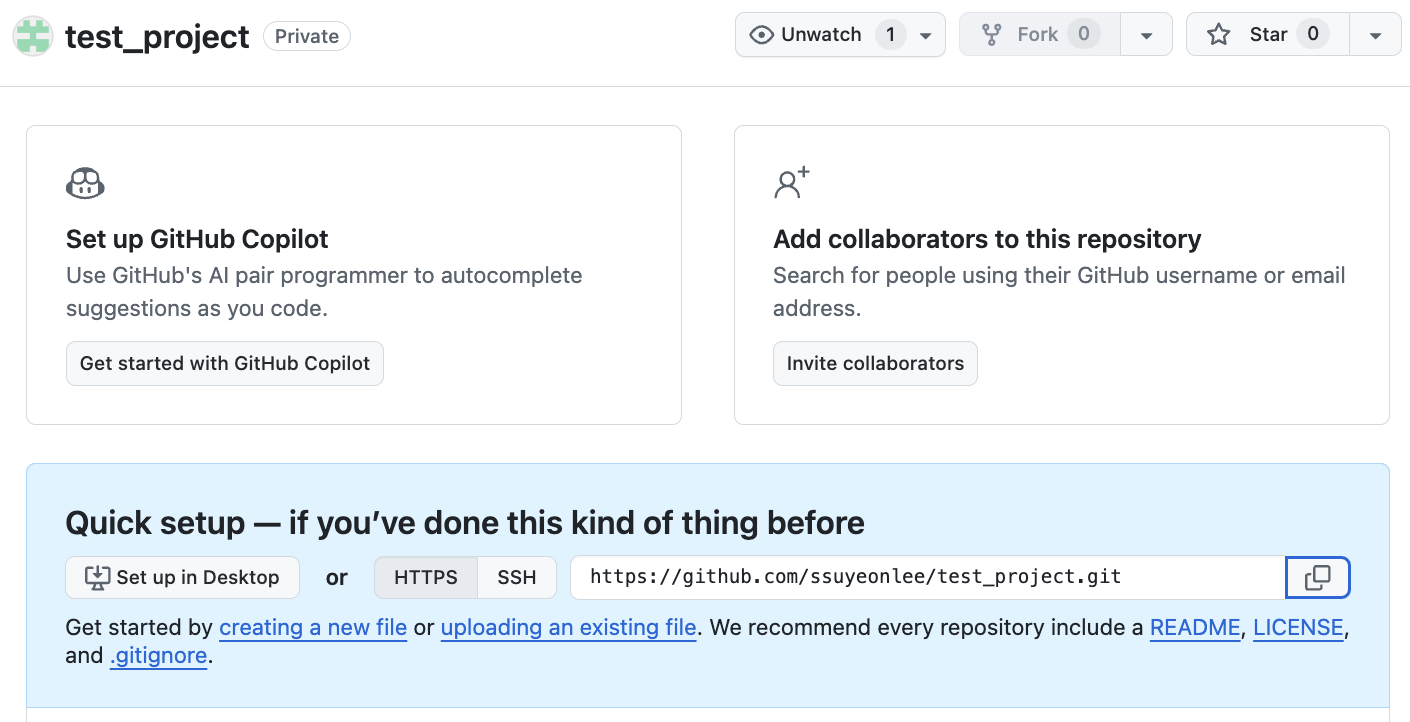Image resolution: width=1410 pixels, height=722 pixels.
Task: Follow the 'creating a new file' link
Action: pyautogui.click(x=313, y=628)
